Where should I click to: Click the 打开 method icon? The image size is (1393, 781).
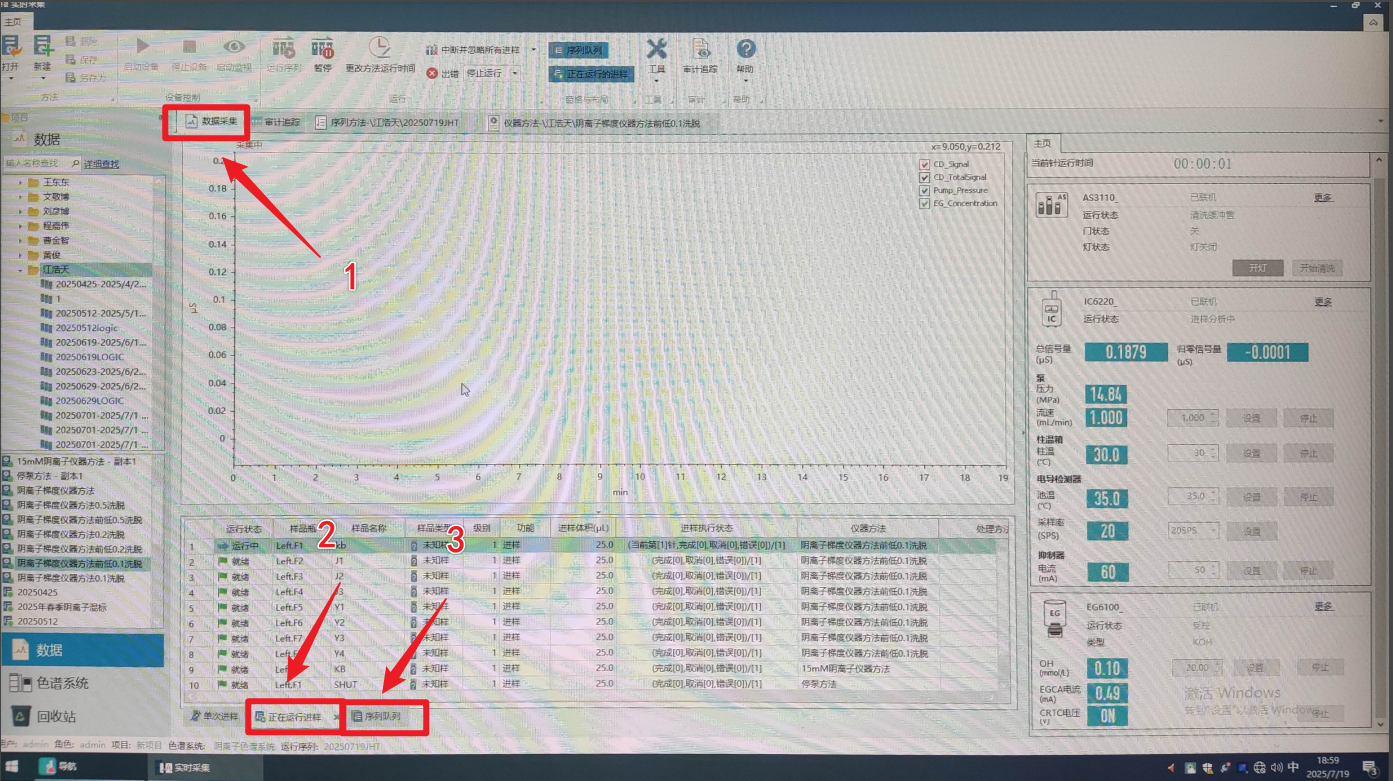click(x=11, y=47)
